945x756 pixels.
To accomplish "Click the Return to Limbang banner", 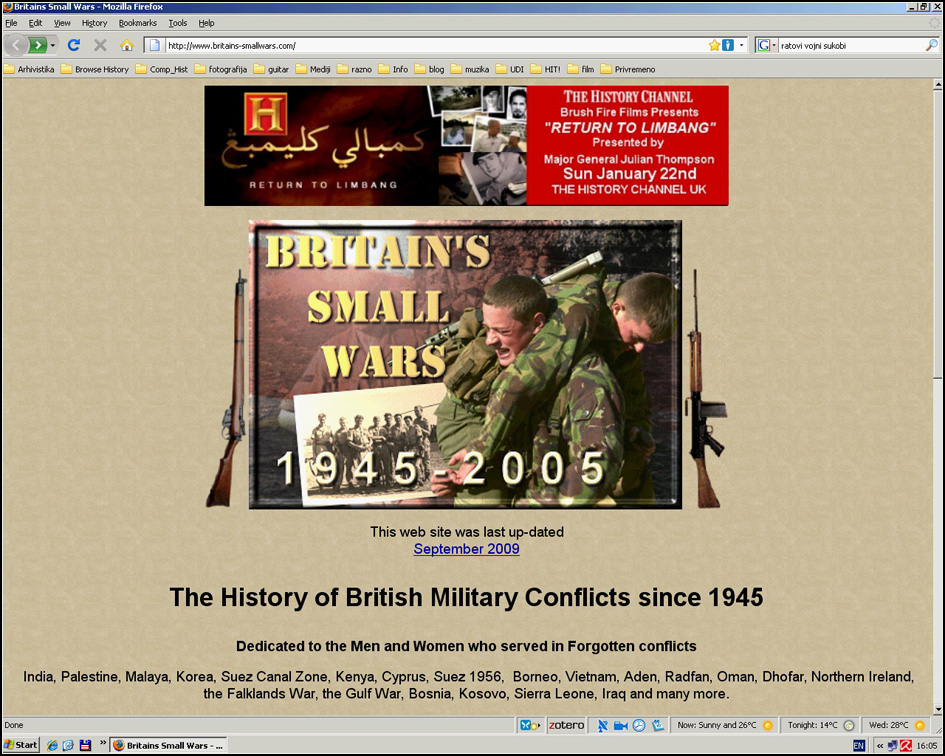I will coord(466,146).
